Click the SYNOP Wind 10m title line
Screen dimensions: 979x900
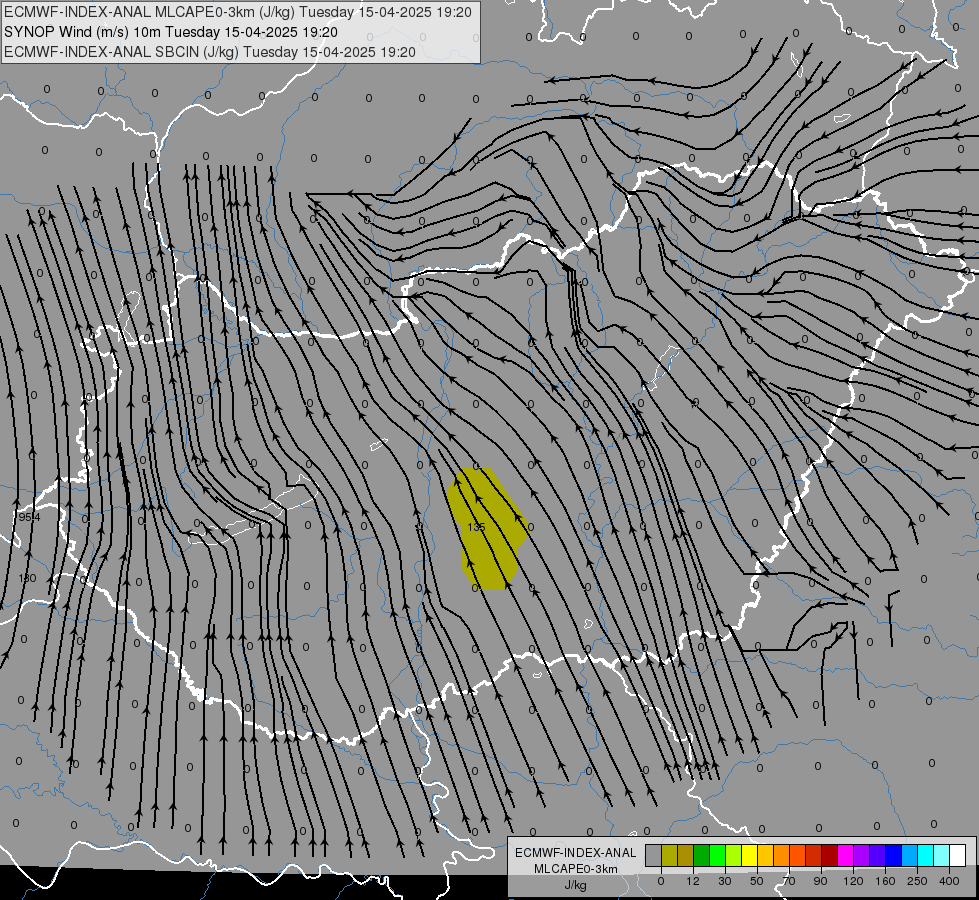[170, 32]
